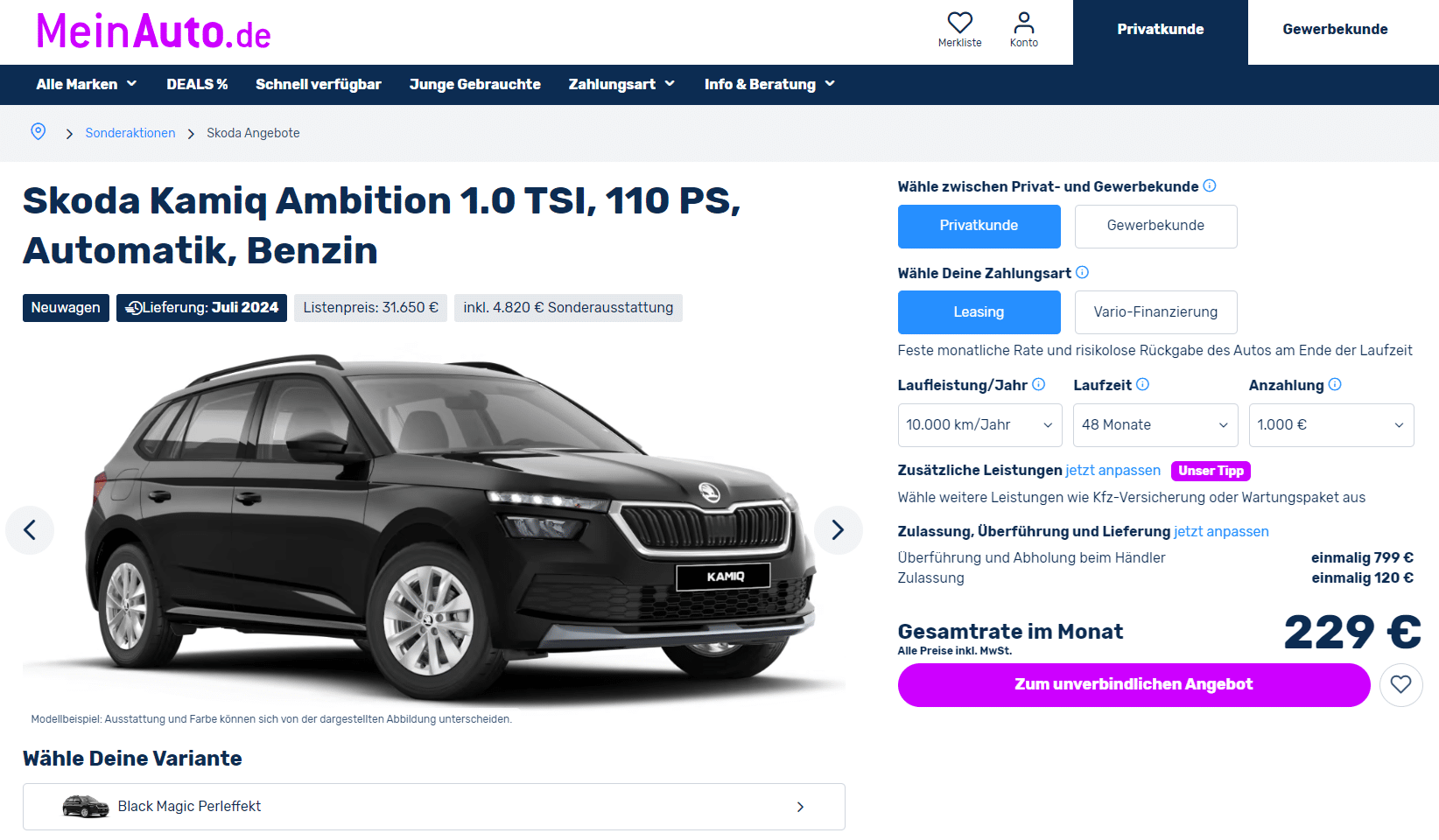Click the einmalig 799 € amount
Screen dimensions: 1439x840
pyautogui.click(x=1362, y=557)
